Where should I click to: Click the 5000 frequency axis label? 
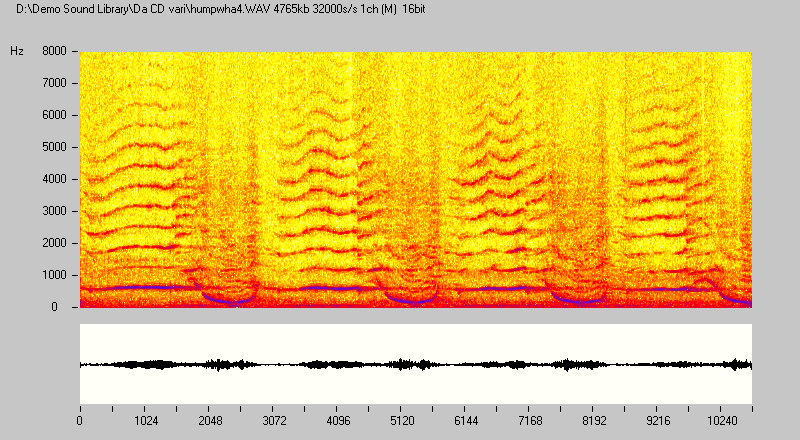point(55,147)
